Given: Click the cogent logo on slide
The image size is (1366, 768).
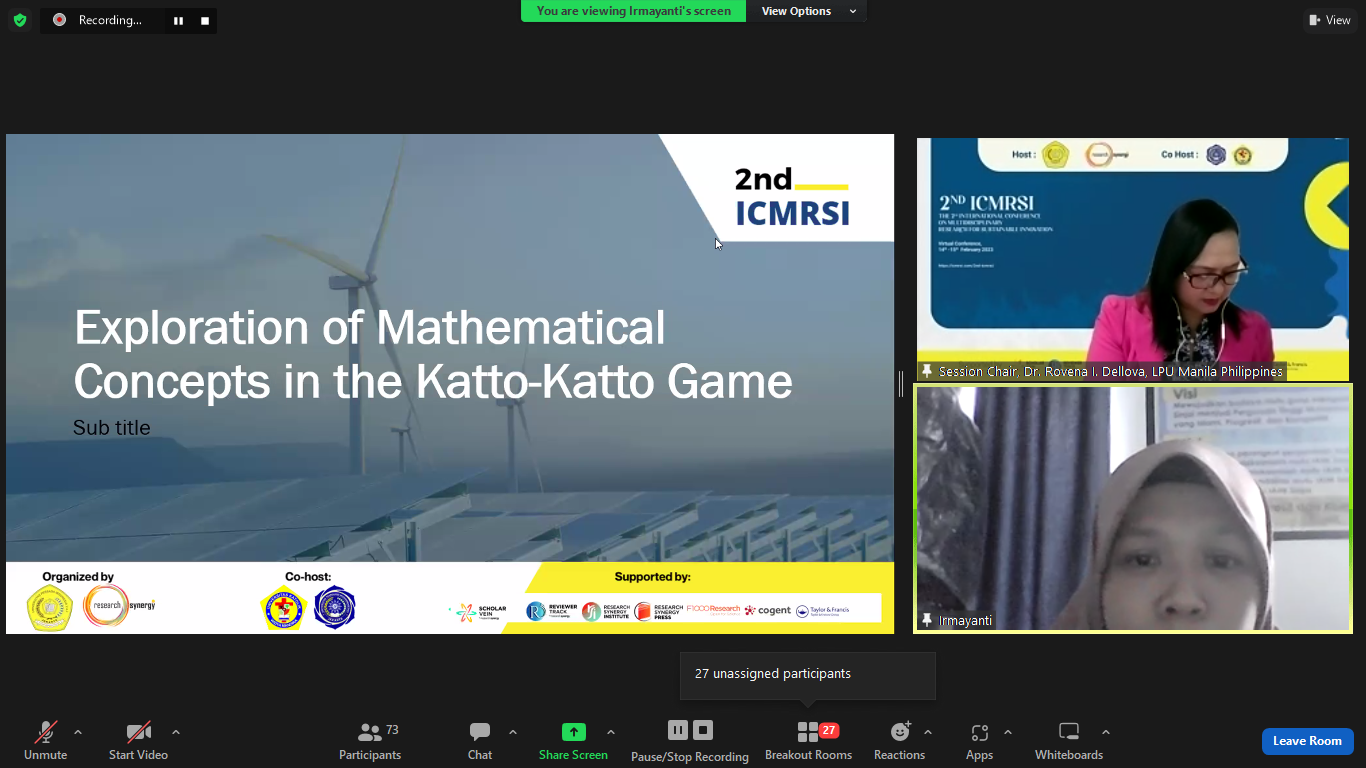Looking at the screenshot, I should [768, 610].
